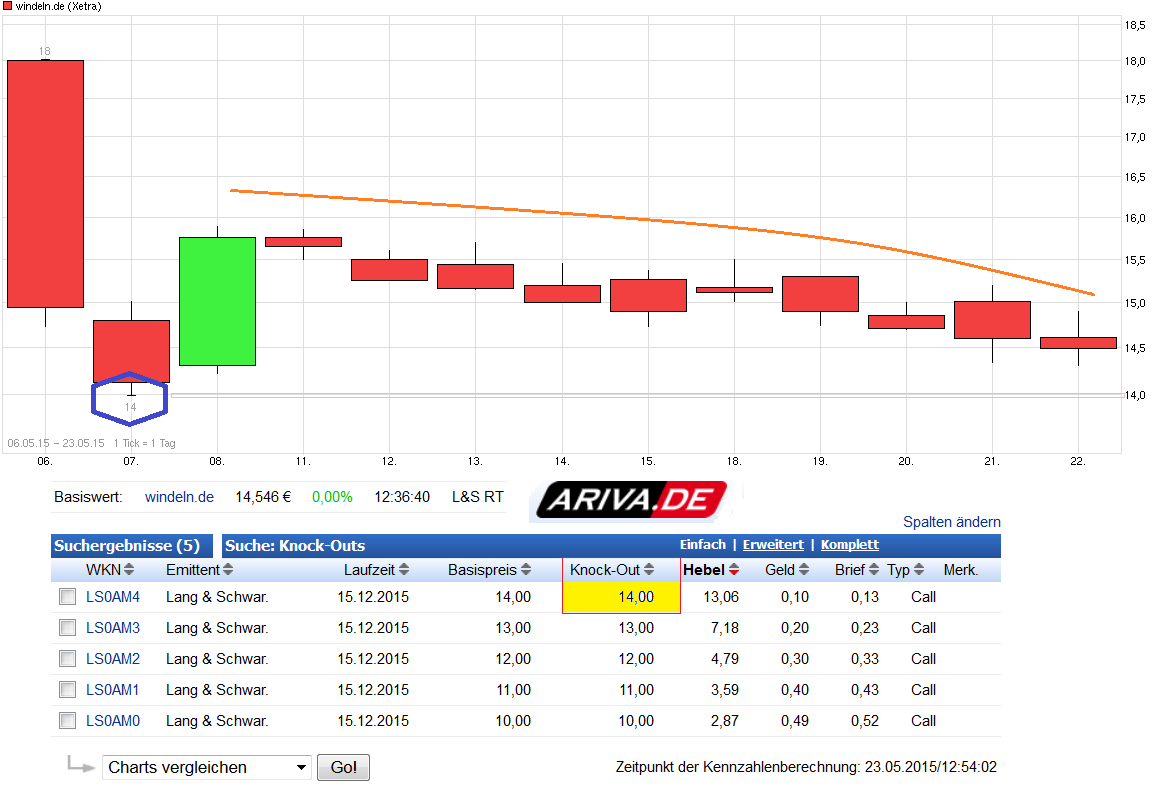Sort by Basispreis
1168x791 pixels.
pyautogui.click(x=527, y=570)
